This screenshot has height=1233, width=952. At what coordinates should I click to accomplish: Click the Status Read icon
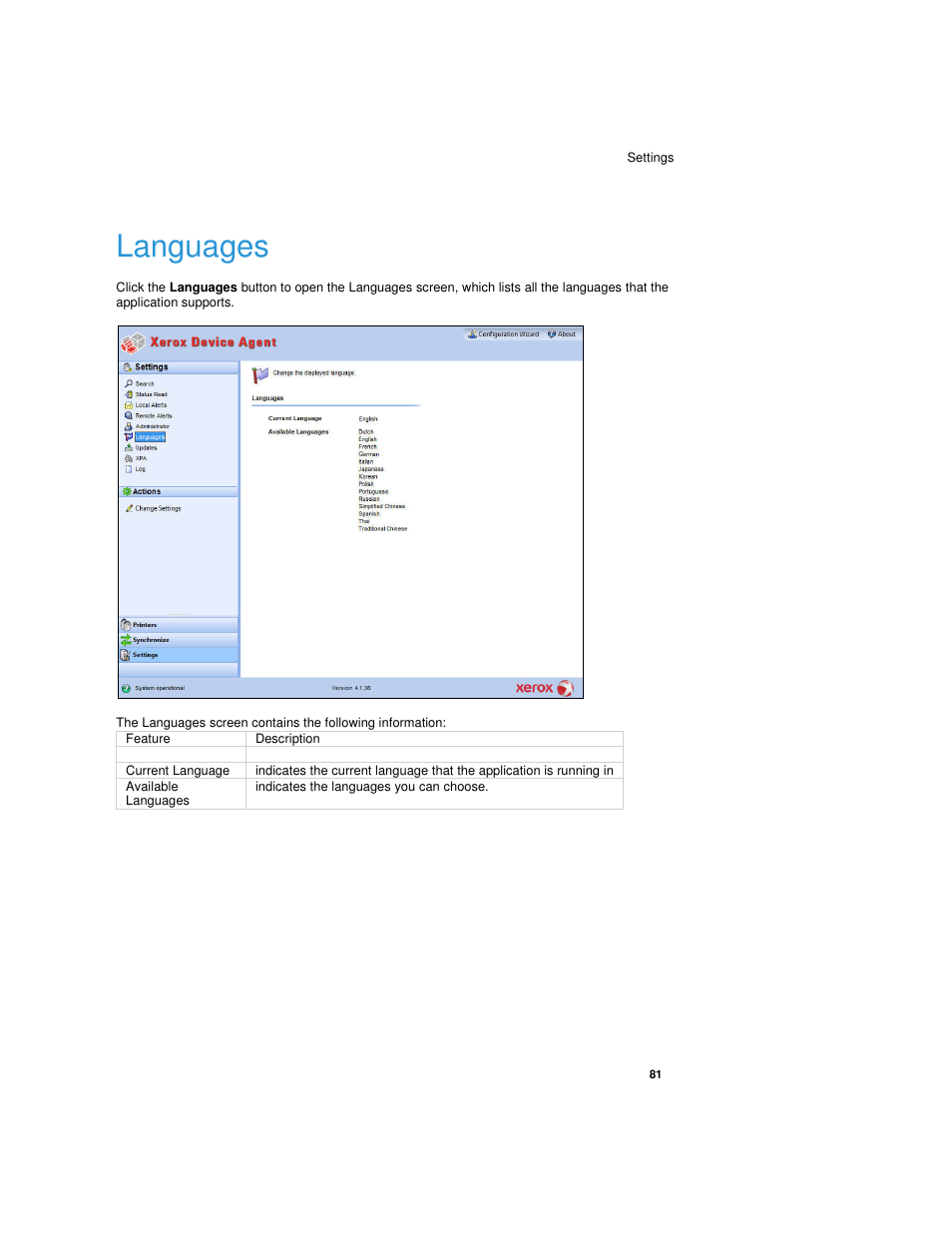(x=129, y=394)
